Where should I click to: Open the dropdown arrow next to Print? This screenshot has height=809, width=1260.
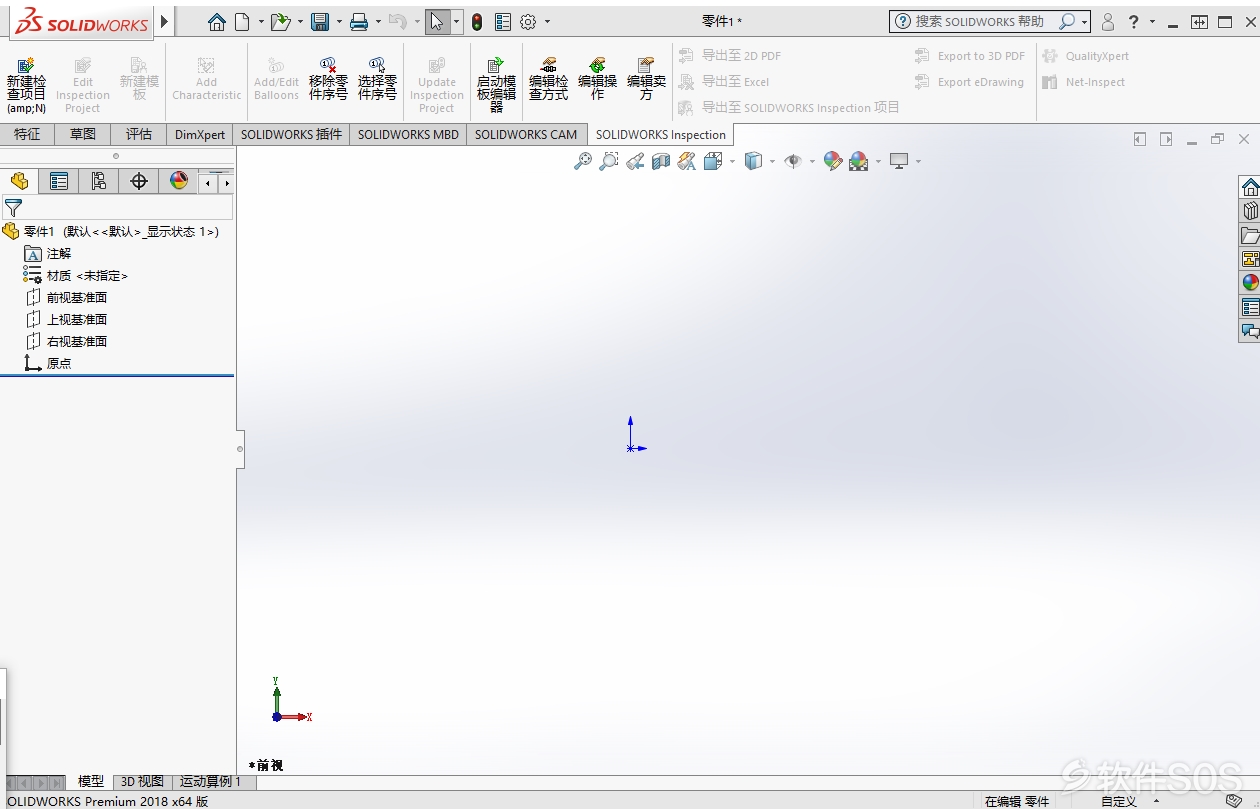click(378, 22)
